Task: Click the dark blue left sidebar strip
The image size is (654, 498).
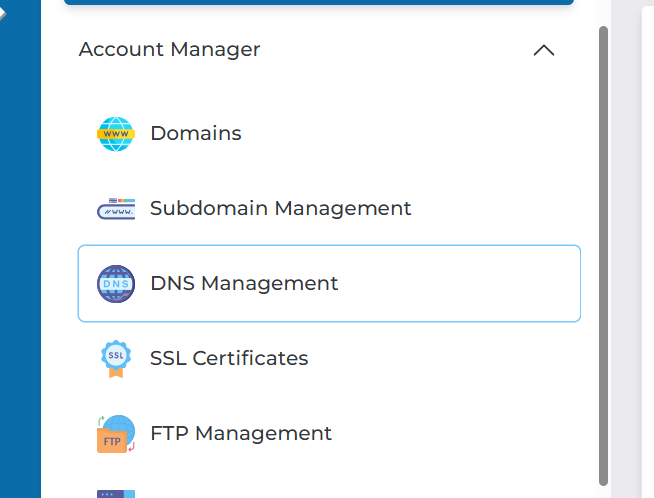Action: pyautogui.click(x=20, y=250)
